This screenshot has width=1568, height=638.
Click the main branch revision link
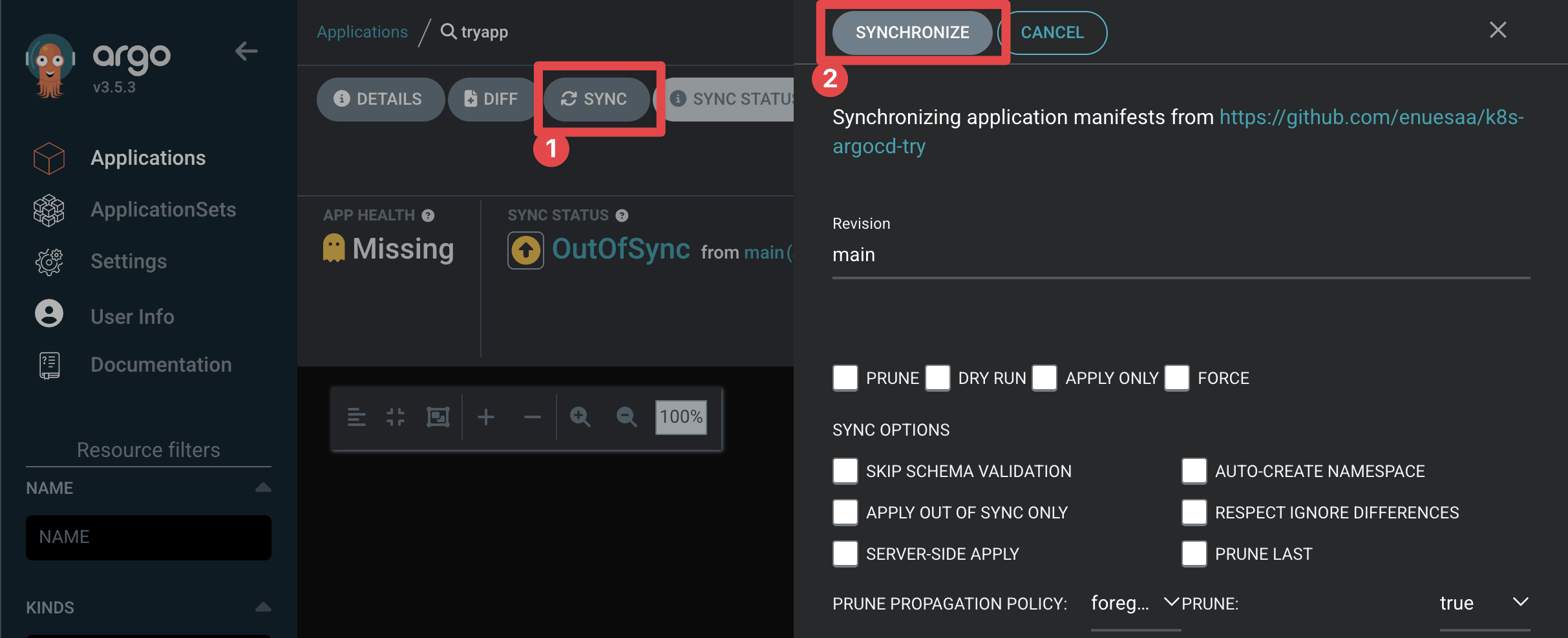tap(763, 252)
